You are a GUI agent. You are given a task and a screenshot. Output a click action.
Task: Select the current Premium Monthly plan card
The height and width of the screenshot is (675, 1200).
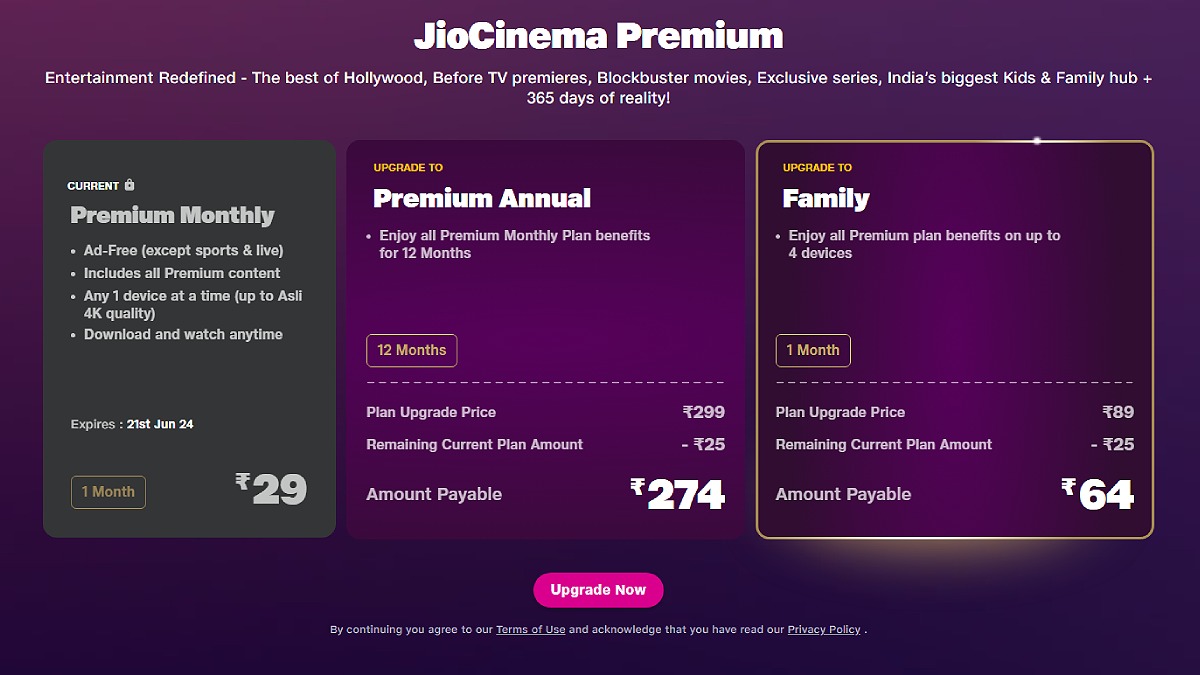(189, 339)
